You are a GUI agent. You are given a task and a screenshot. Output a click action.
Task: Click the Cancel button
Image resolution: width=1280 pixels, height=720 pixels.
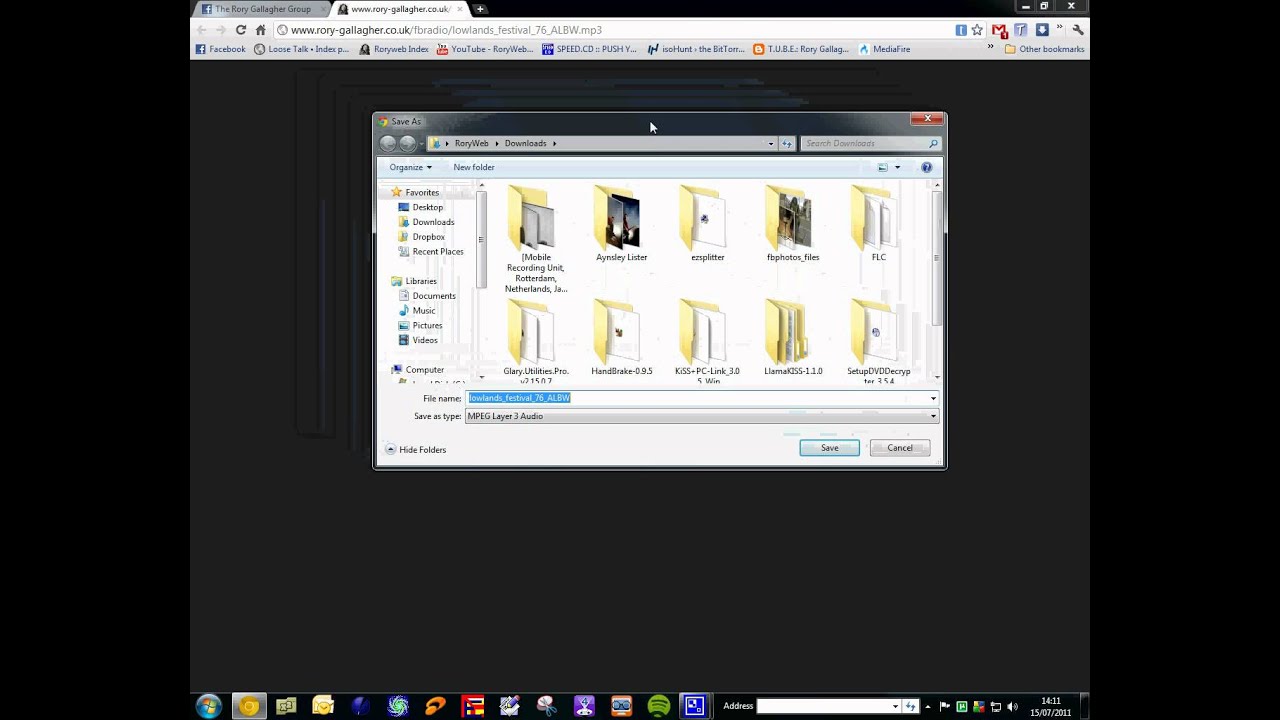point(900,448)
